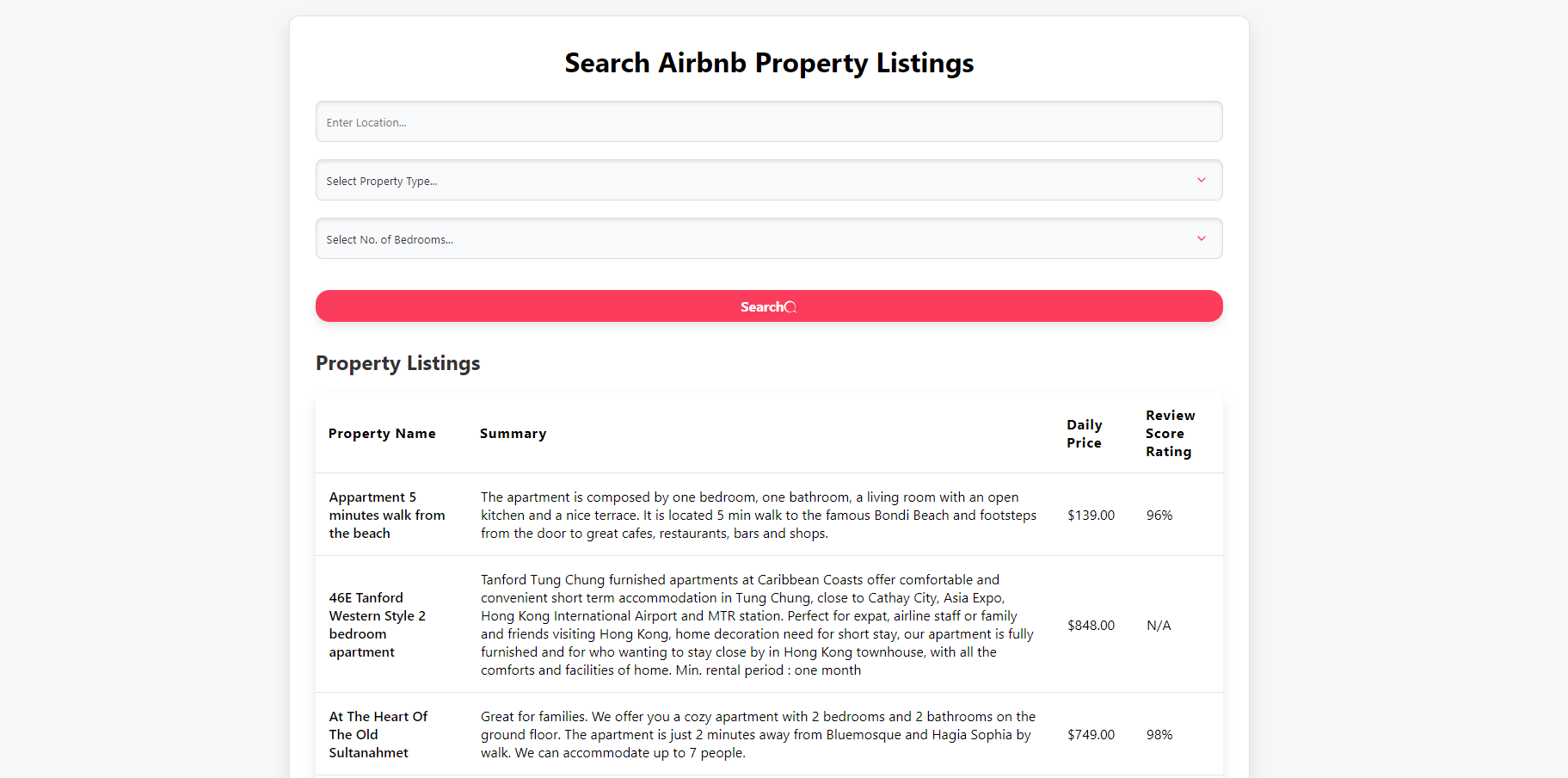Click the 98% rating for the Sultanahmet listing

1159,734
